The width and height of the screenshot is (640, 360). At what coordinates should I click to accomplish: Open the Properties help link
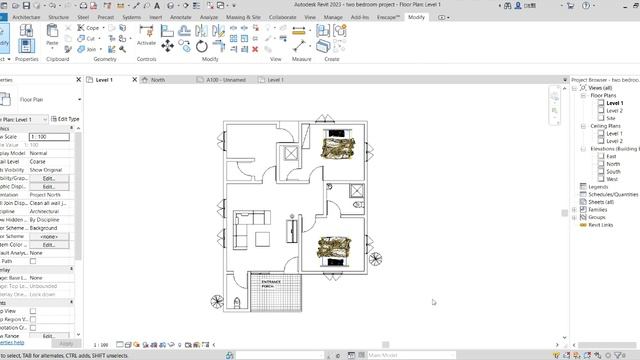click(12, 342)
